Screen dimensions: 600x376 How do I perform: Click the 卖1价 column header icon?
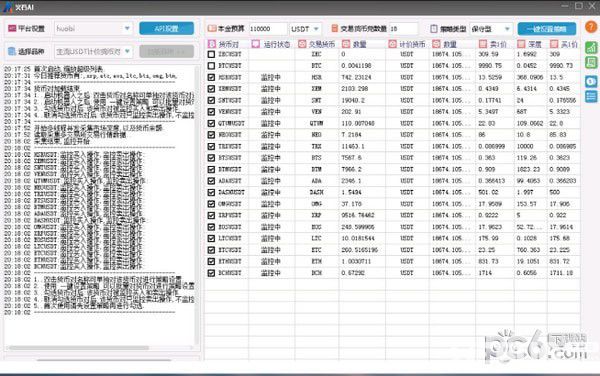point(483,44)
